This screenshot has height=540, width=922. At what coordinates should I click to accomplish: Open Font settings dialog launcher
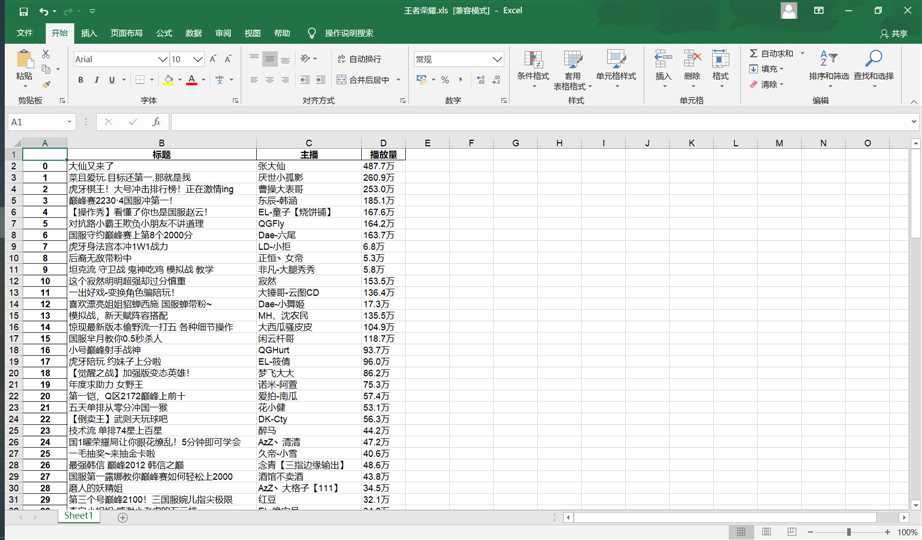click(235, 101)
